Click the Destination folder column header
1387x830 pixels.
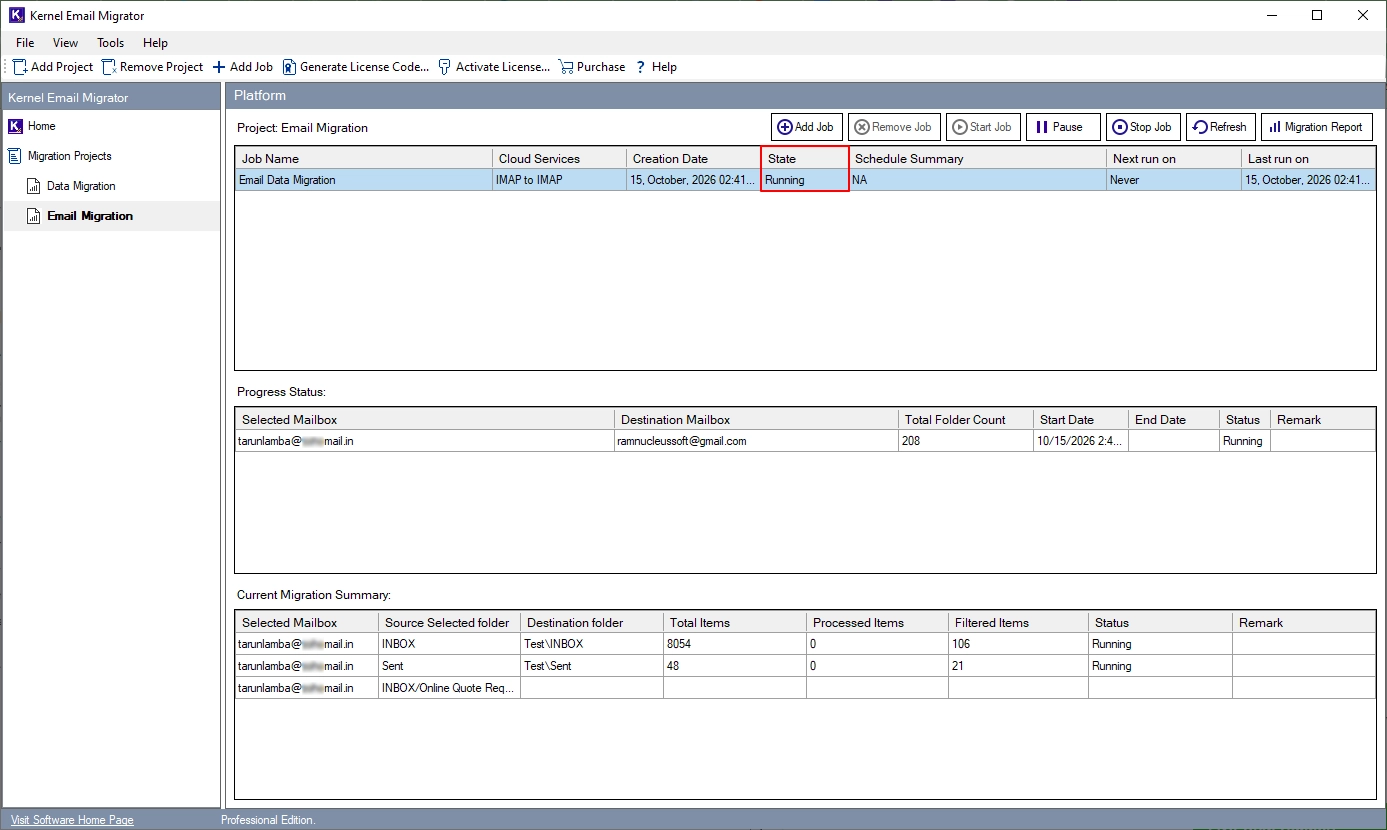click(x=592, y=622)
